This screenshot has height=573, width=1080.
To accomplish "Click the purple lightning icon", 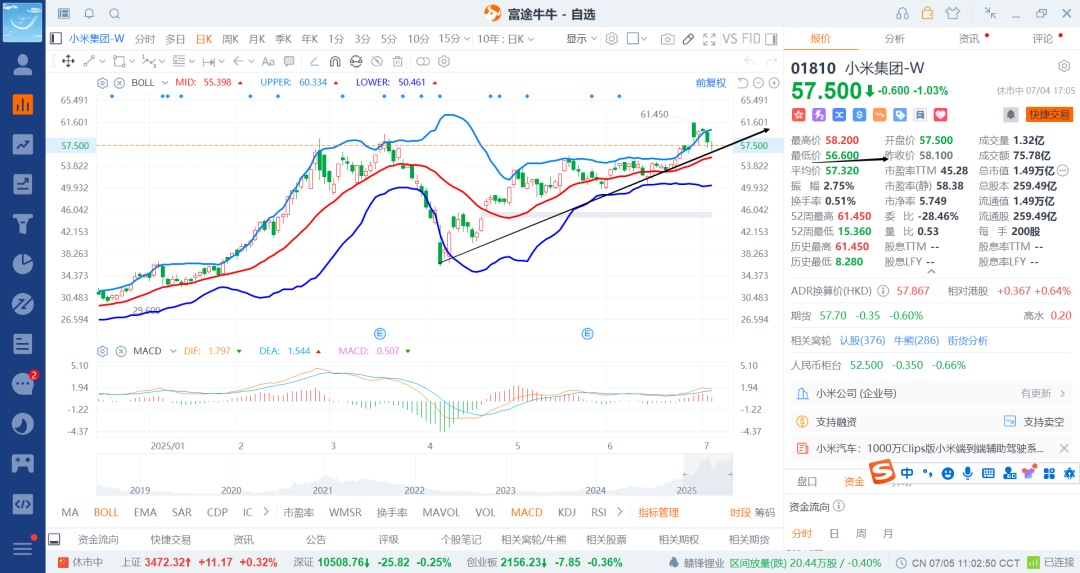I will (x=818, y=115).
